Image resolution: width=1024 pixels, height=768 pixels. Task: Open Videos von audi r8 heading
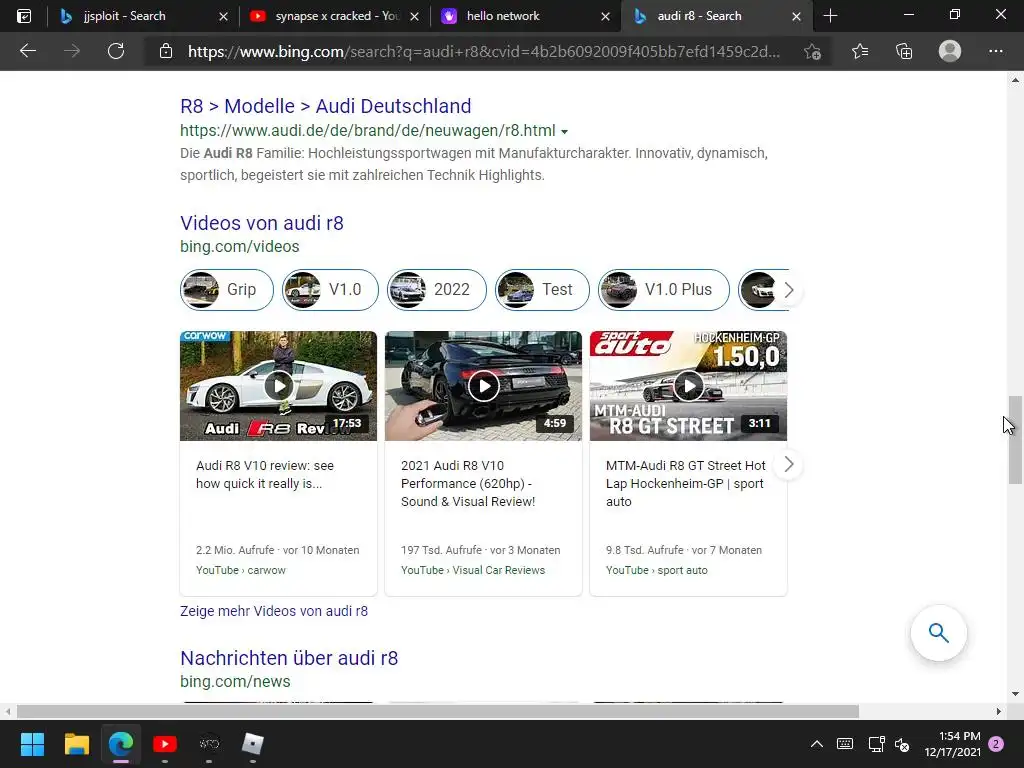tap(262, 223)
